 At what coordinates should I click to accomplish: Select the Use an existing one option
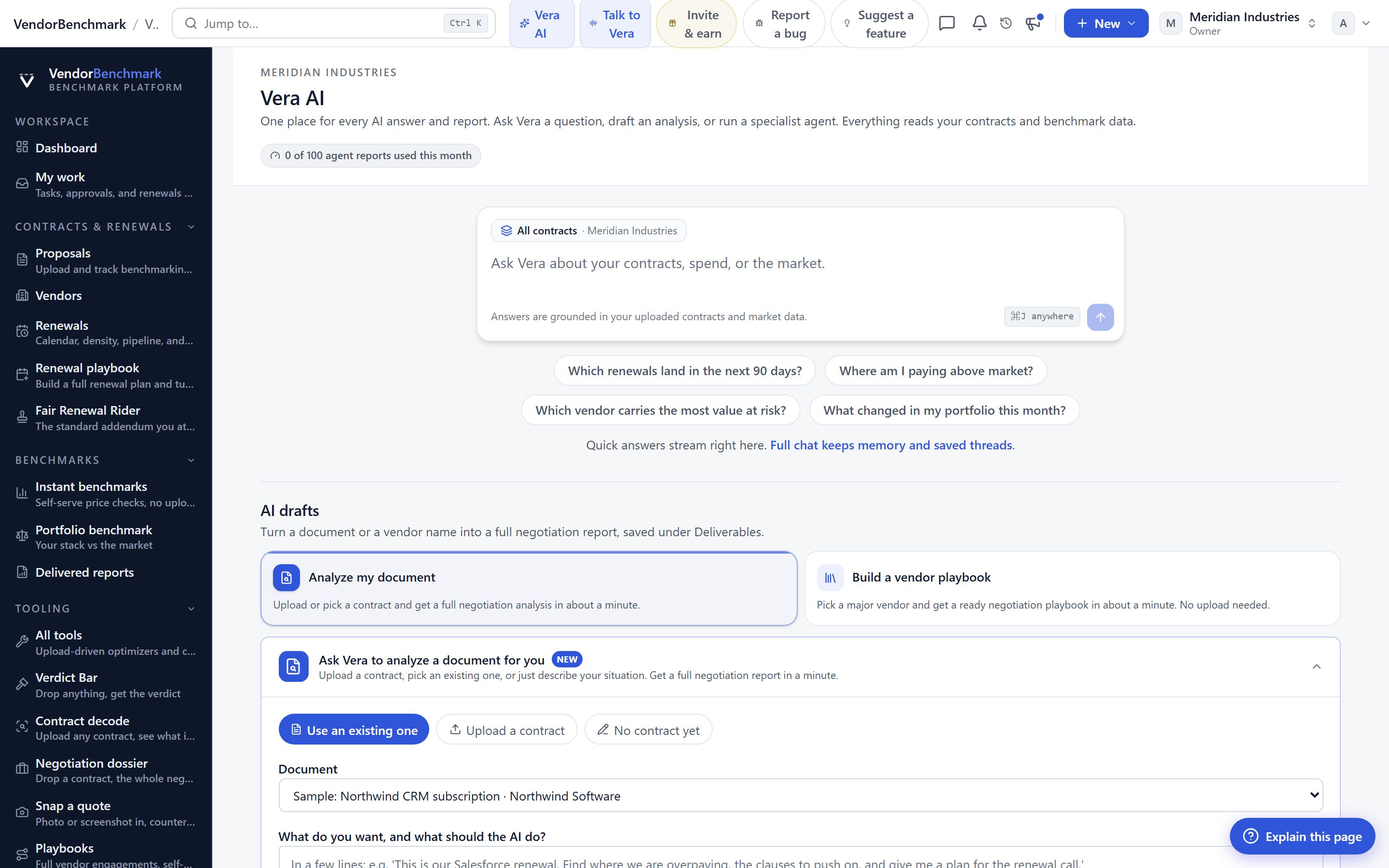[354, 730]
